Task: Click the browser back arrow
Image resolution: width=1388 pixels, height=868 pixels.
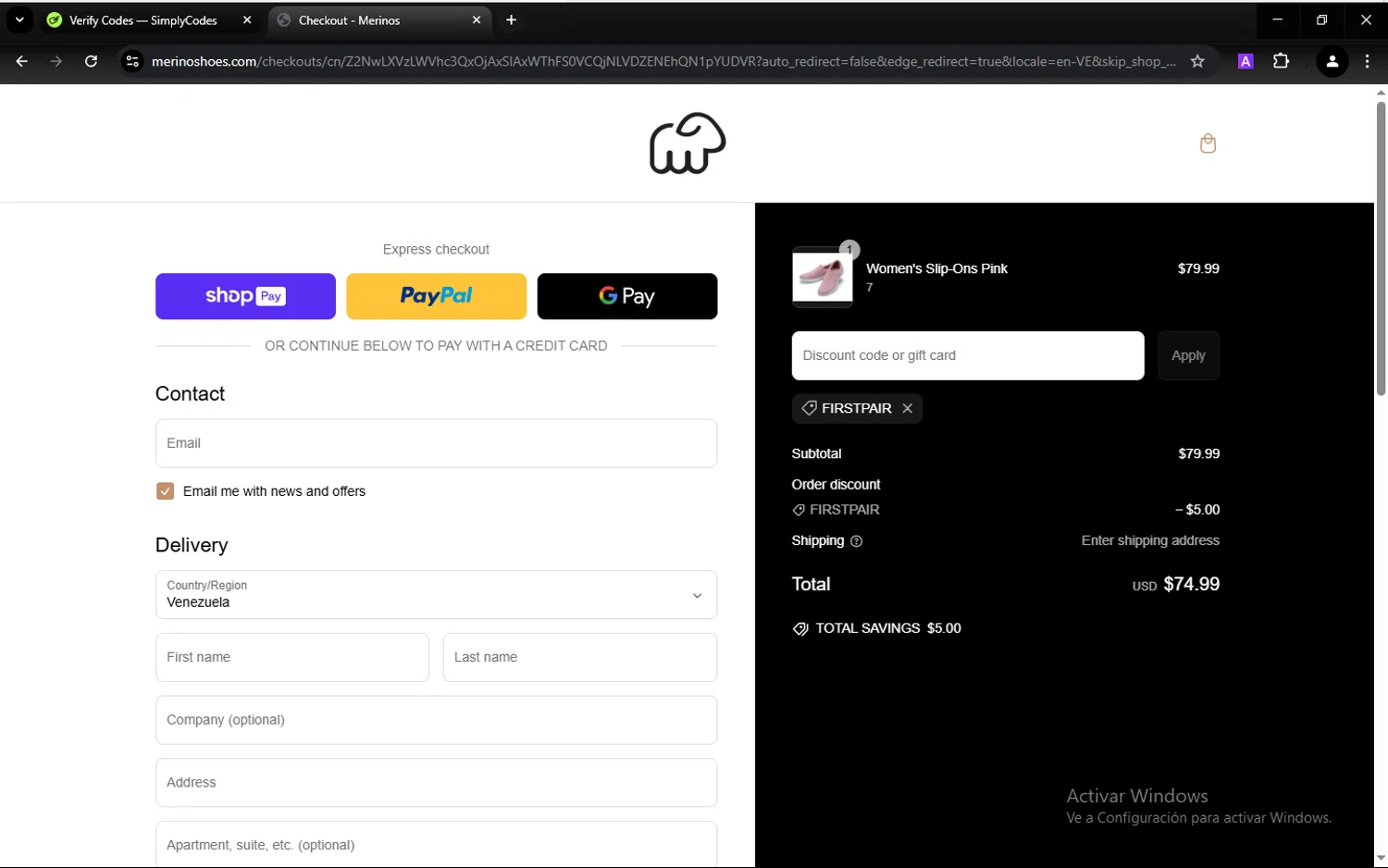Action: tap(22, 61)
